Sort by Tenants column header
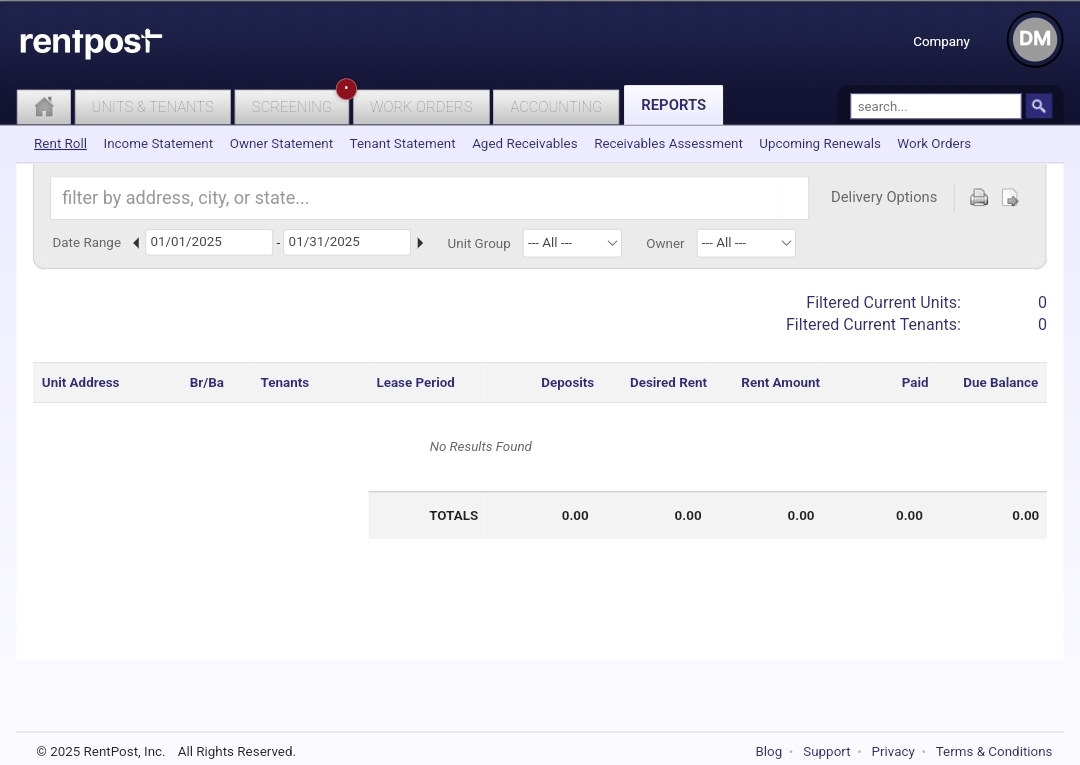Image resolution: width=1080 pixels, height=765 pixels. [284, 383]
